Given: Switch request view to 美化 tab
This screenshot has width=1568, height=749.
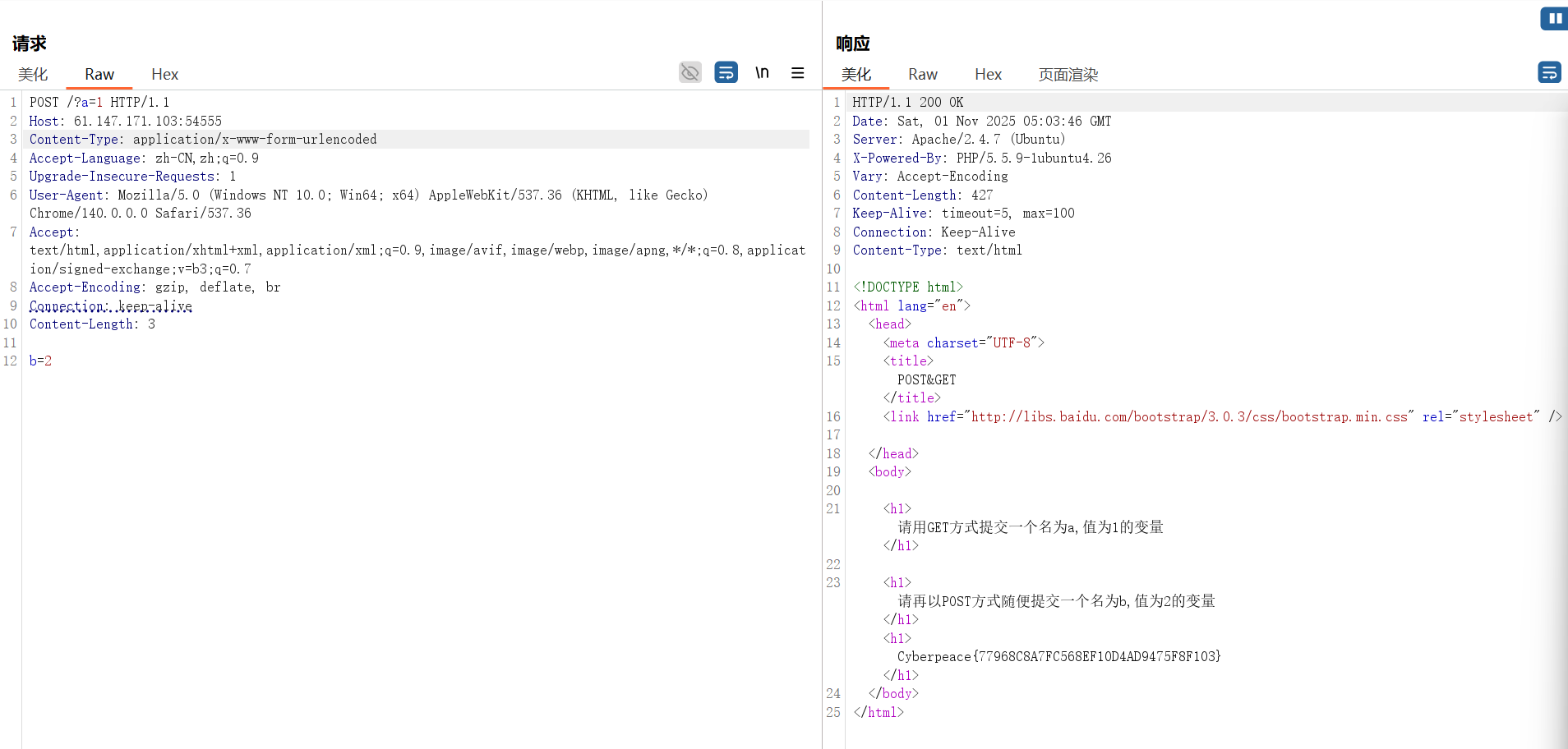Looking at the screenshot, I should click(33, 75).
